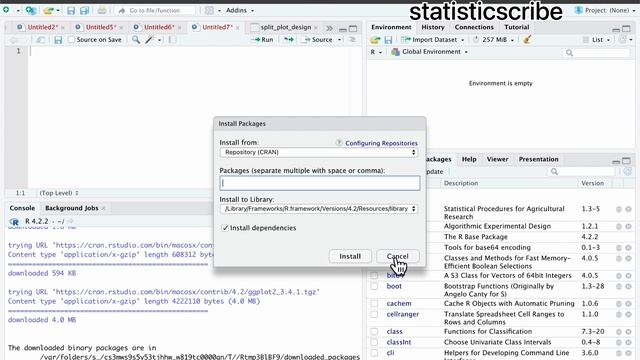
Task: Click the Install button in dialog
Action: 350,256
